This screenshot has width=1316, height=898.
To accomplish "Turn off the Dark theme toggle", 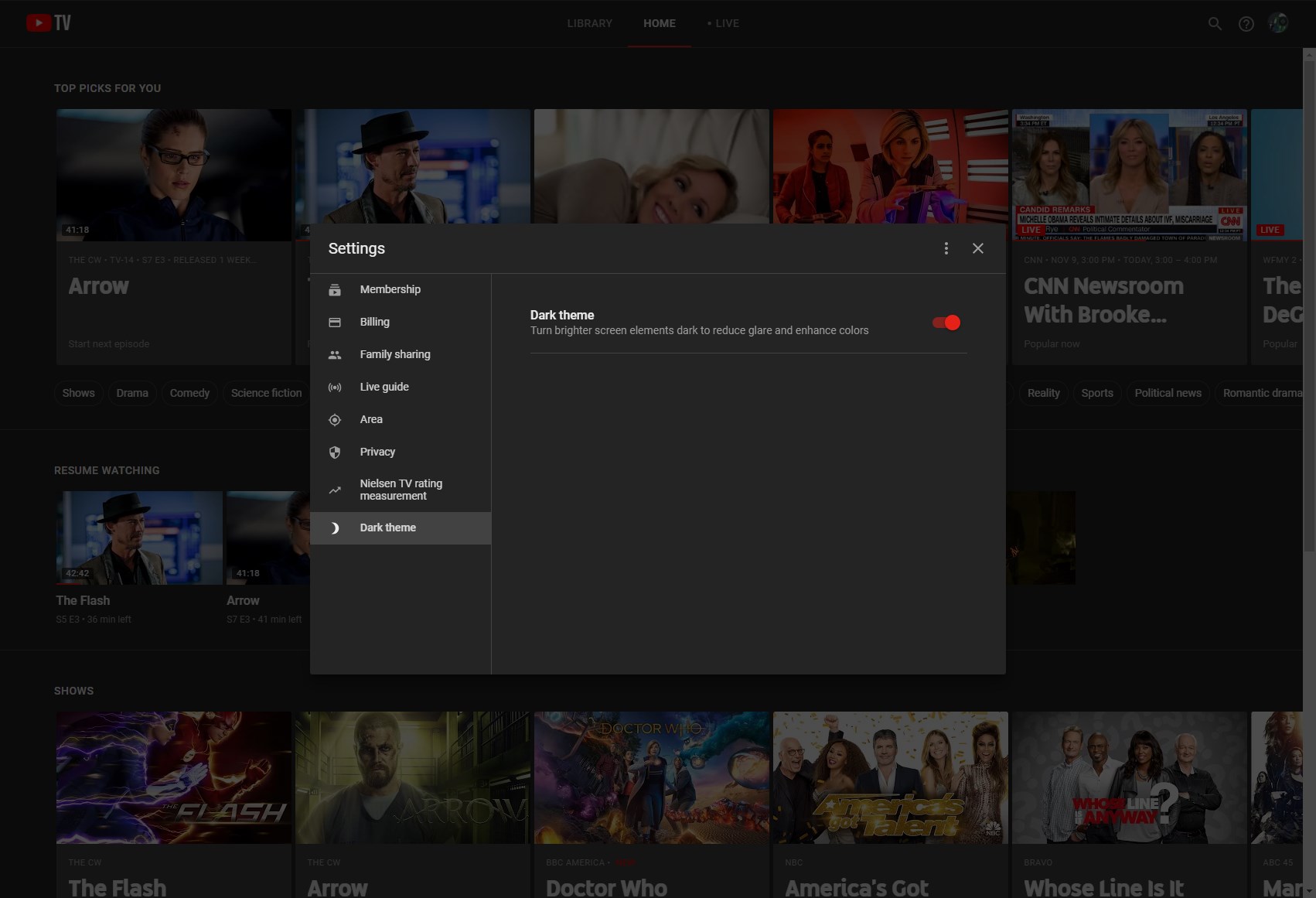I will (x=946, y=323).
